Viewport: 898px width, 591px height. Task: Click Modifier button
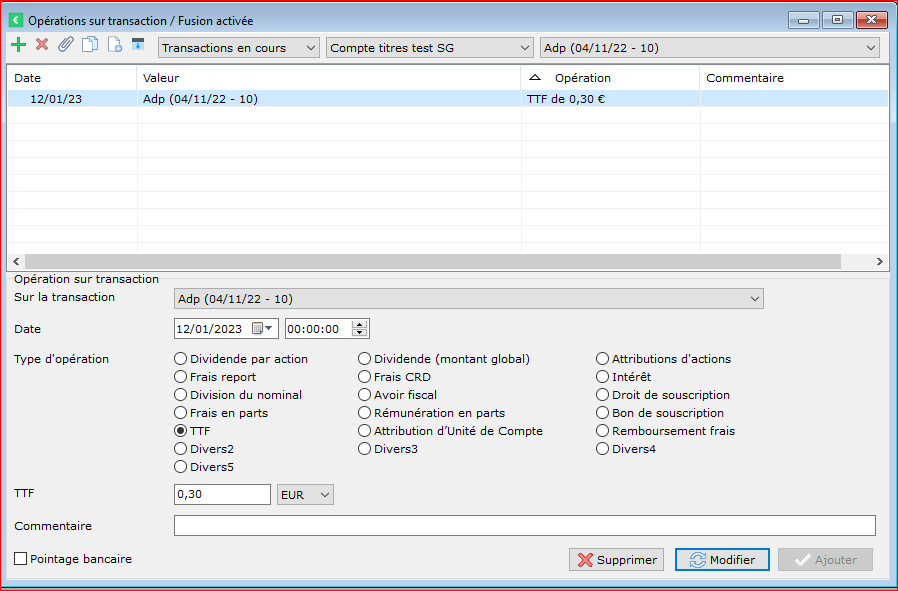pos(722,560)
